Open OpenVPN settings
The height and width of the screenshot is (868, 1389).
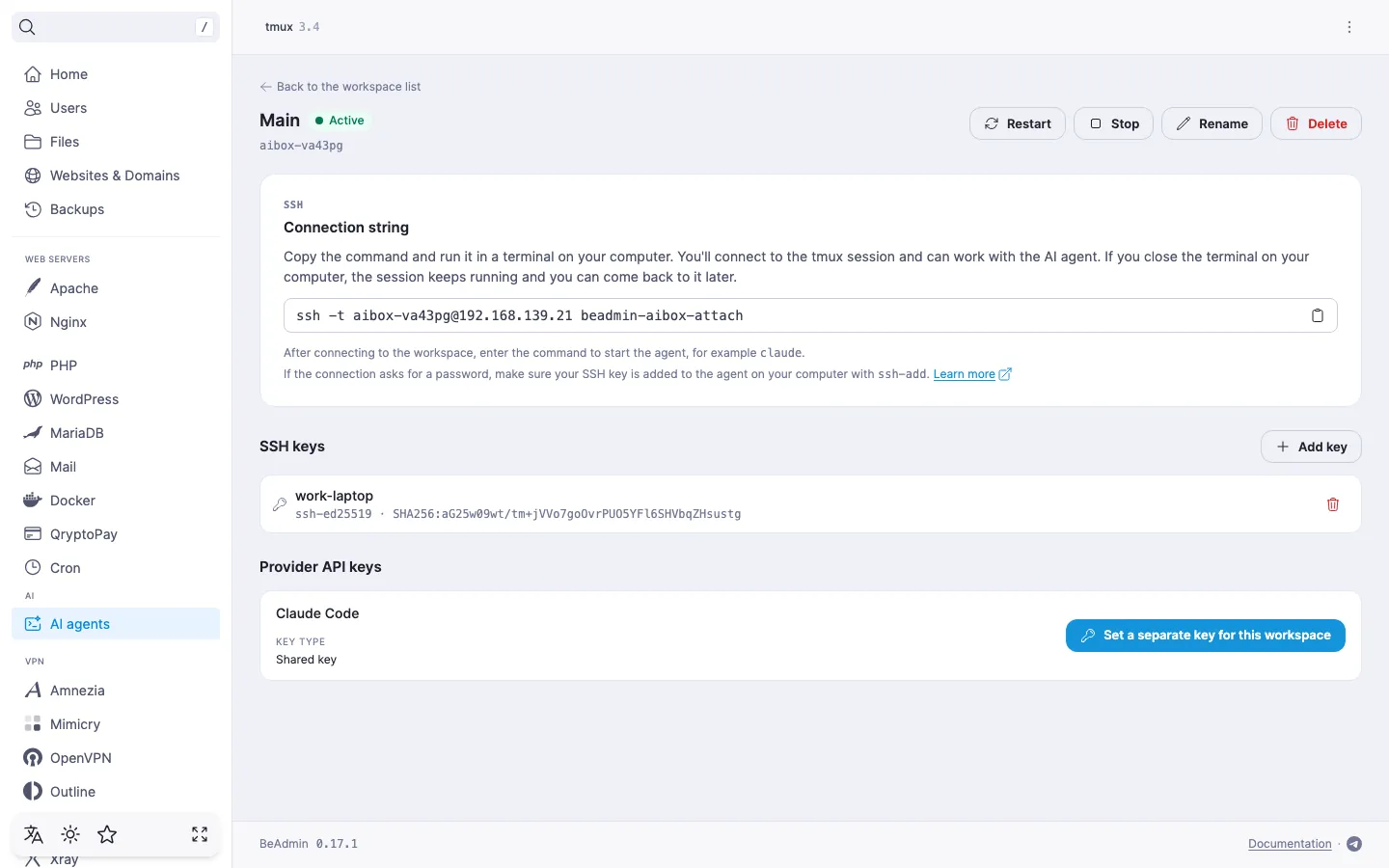[116, 758]
